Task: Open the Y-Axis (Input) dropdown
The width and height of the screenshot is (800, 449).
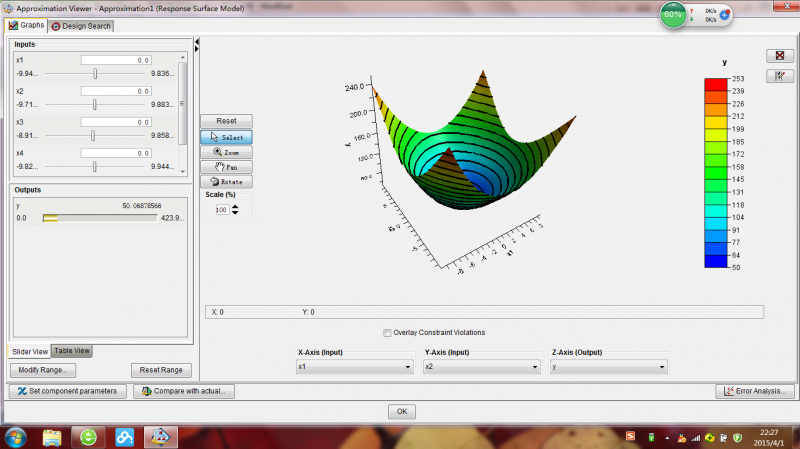Action: 482,367
